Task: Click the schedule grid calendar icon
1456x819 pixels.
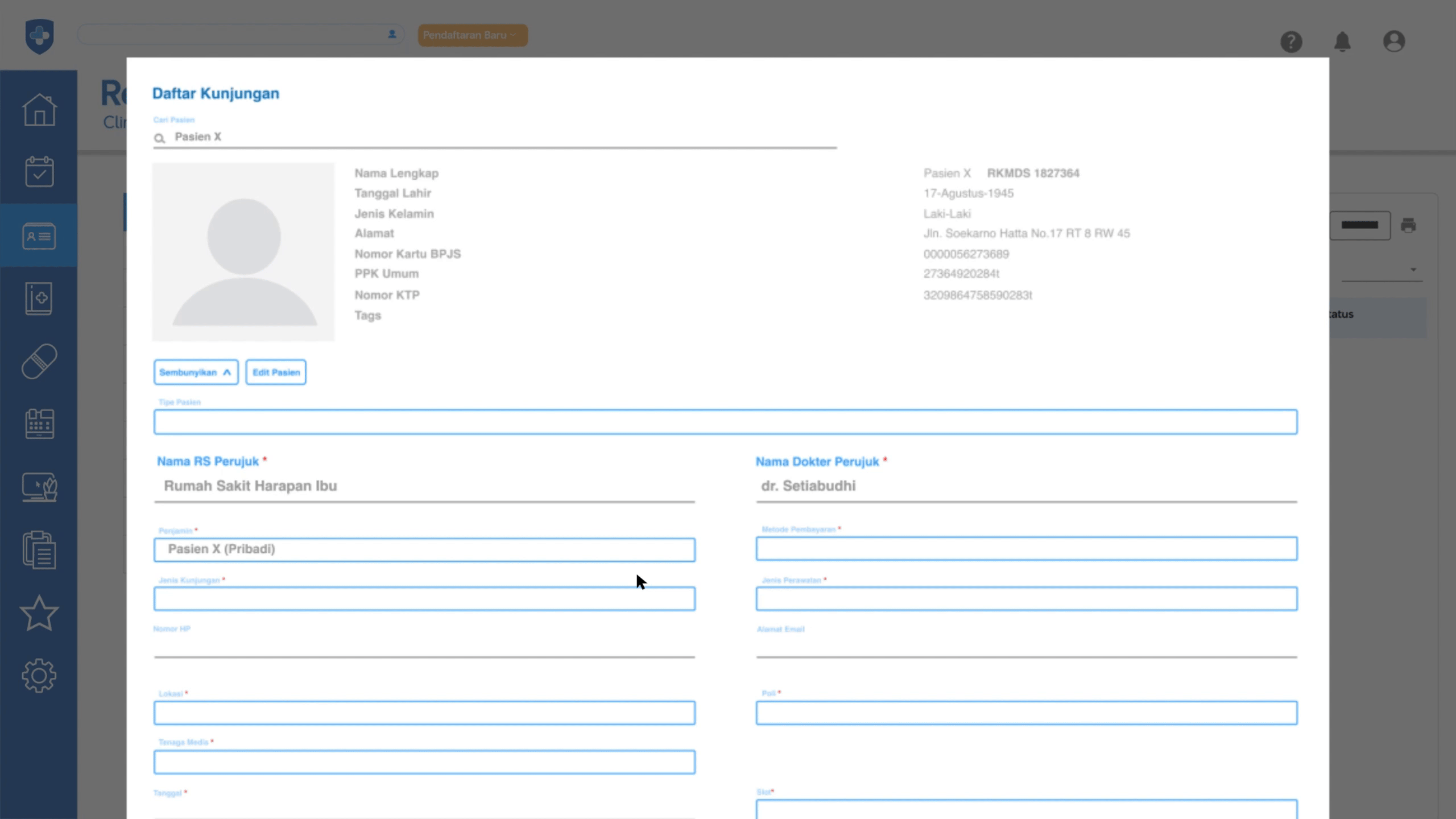Action: coord(39,424)
